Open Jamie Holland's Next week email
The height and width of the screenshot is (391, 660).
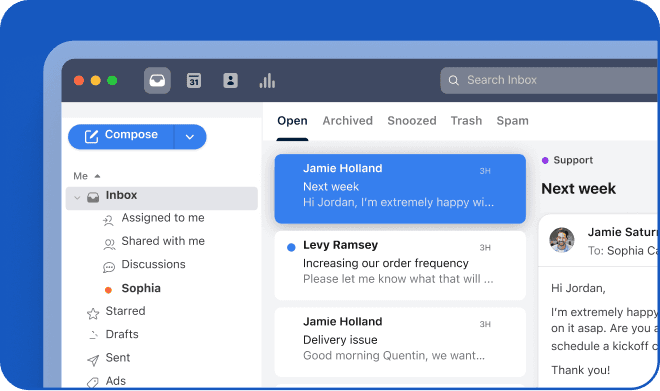tap(400, 189)
